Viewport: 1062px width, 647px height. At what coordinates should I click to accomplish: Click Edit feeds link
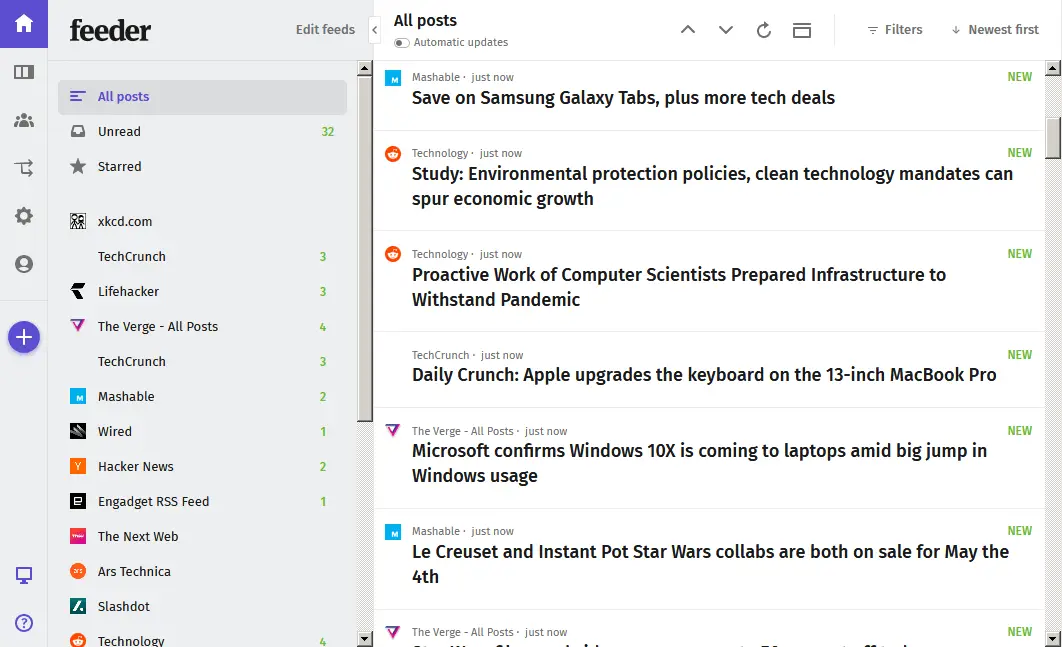325,30
